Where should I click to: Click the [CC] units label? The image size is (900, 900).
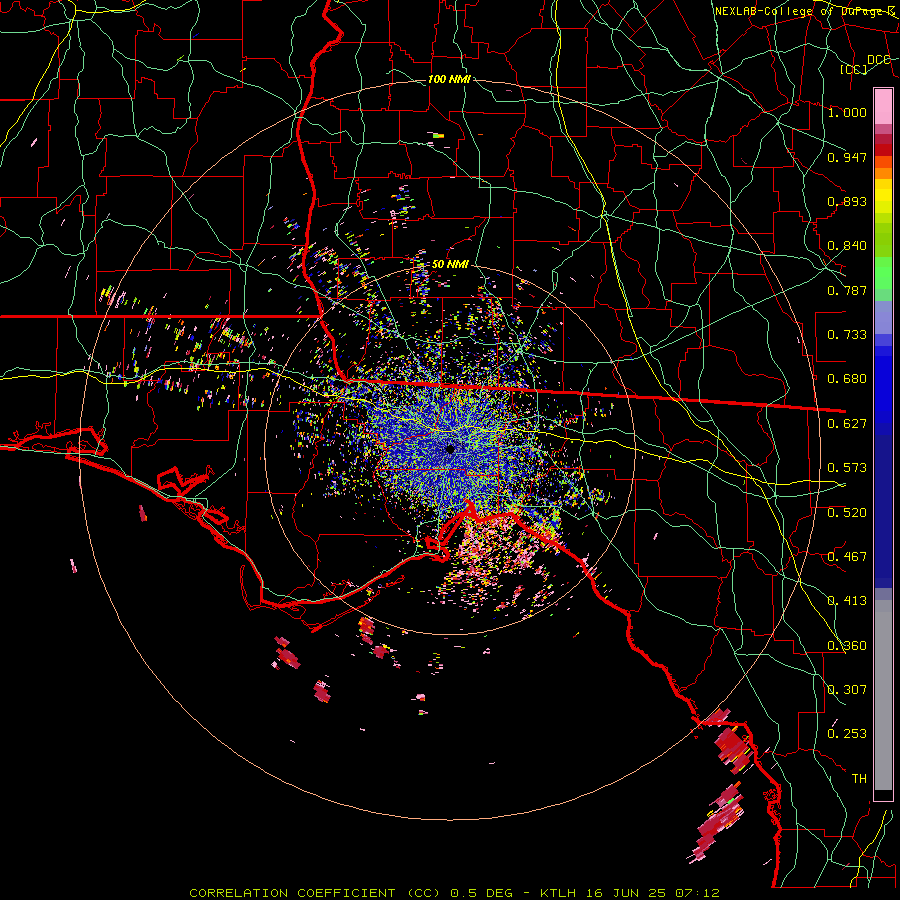click(854, 69)
